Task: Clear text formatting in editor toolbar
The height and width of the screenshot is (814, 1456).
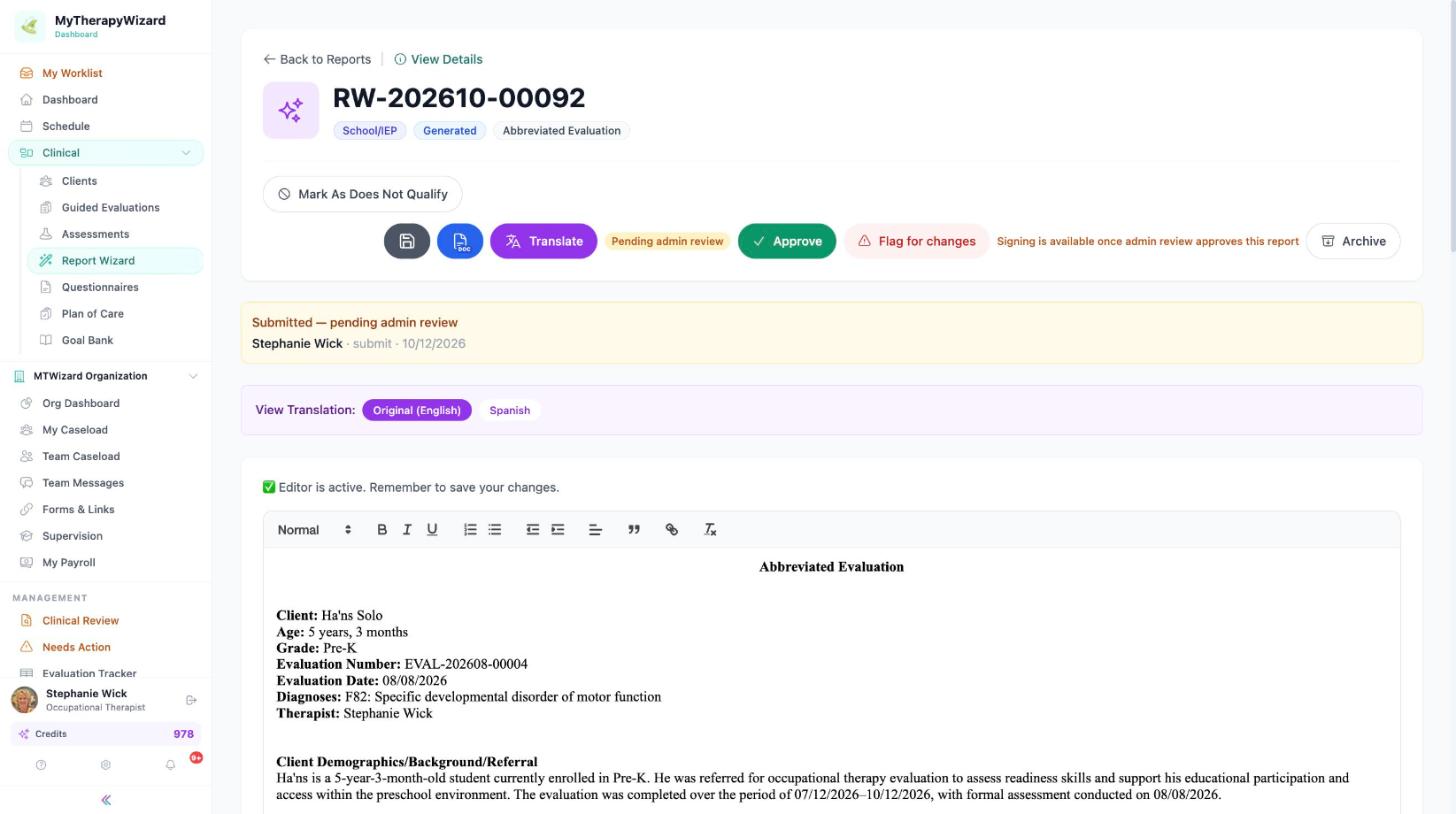Action: pos(710,530)
